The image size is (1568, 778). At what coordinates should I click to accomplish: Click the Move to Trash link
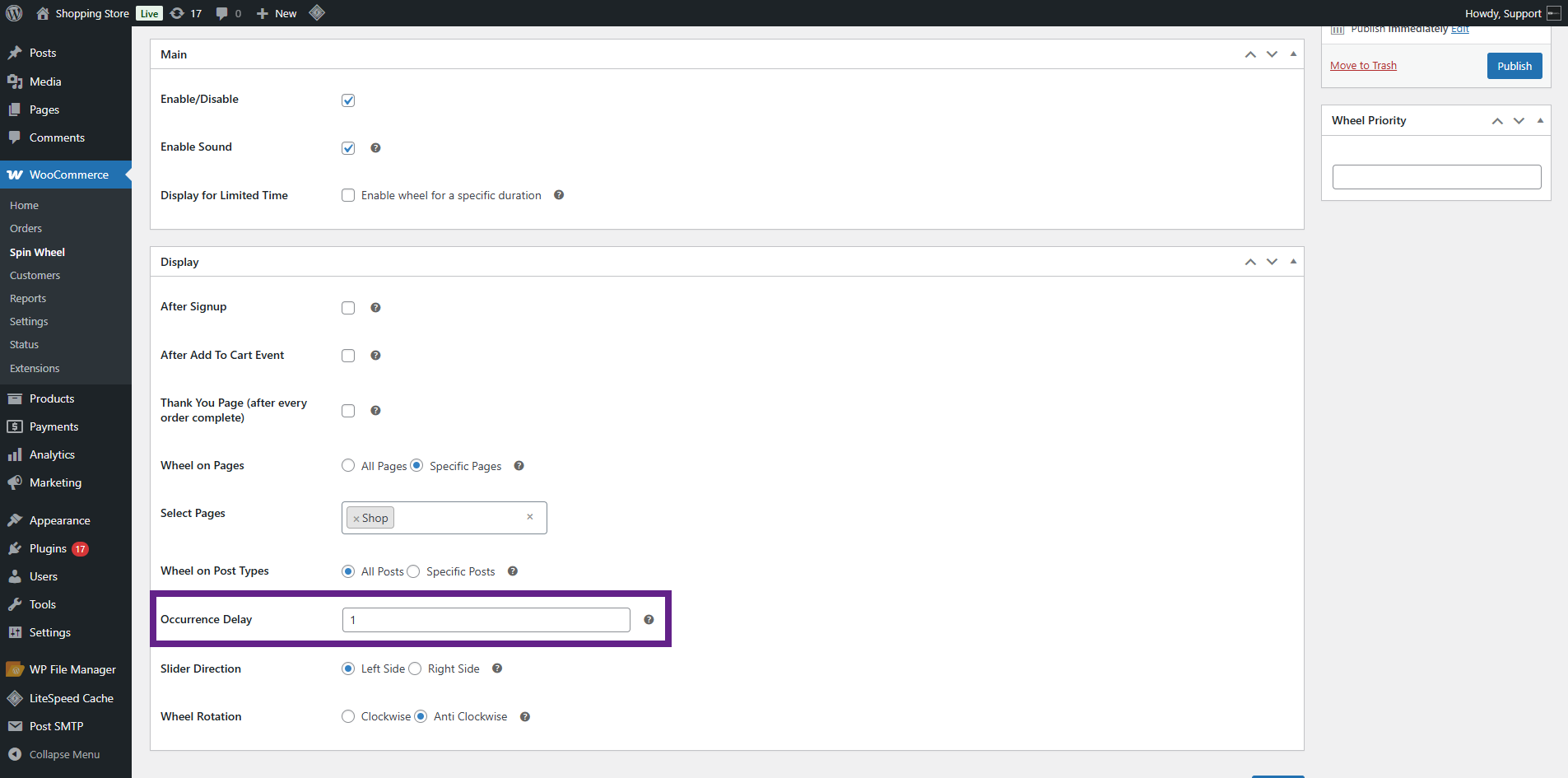point(1363,66)
